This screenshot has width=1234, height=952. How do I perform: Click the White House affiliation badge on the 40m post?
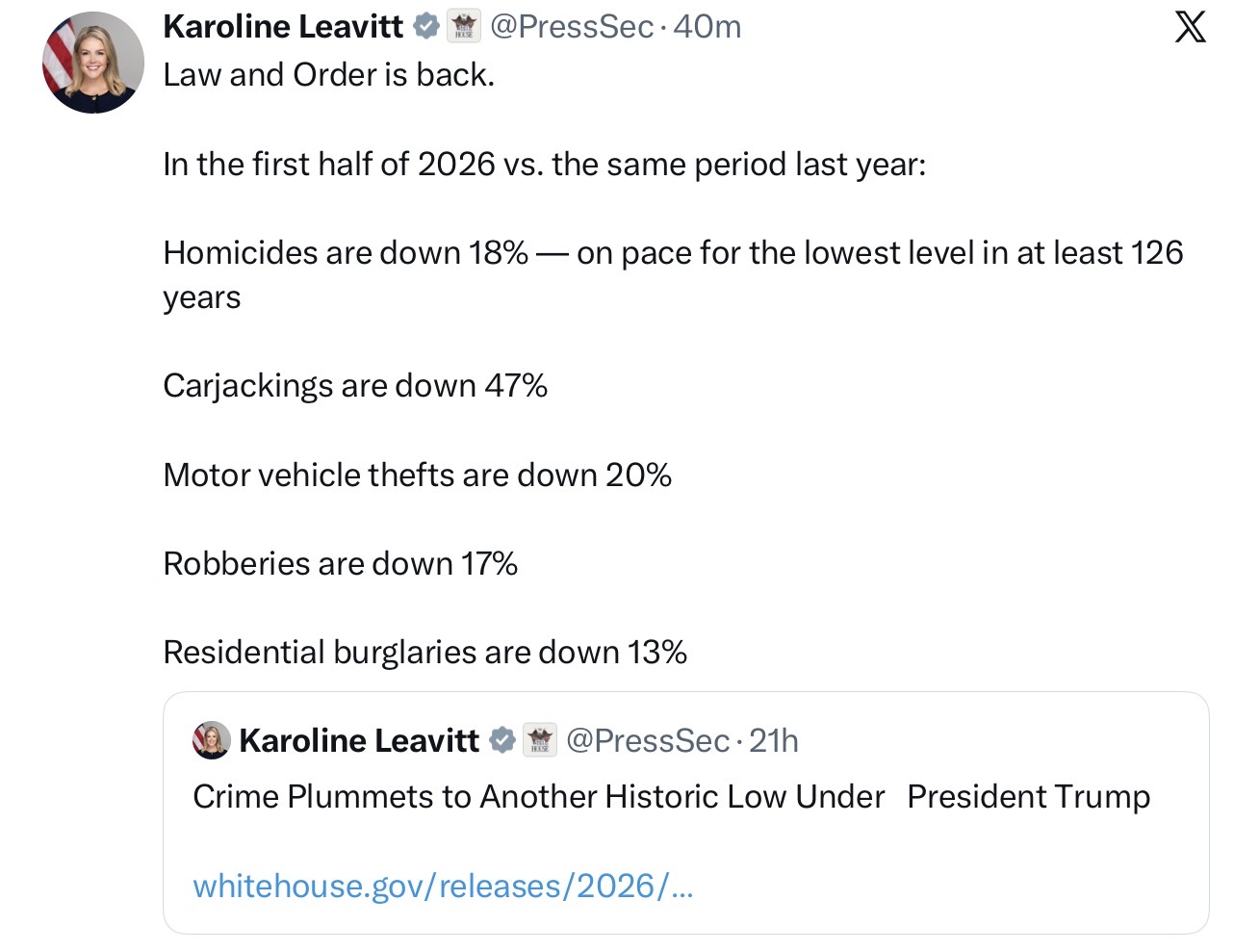pos(465,27)
